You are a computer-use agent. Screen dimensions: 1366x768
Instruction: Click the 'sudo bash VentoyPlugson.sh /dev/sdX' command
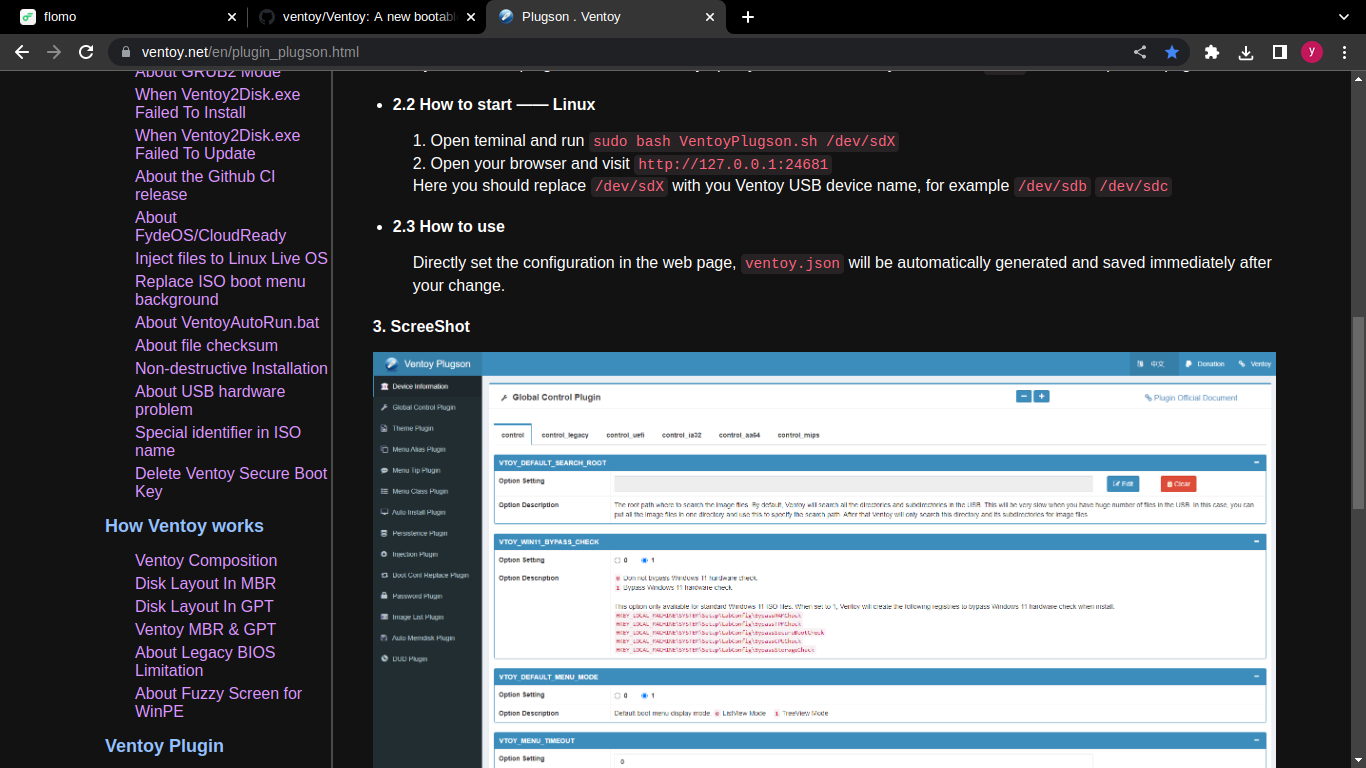point(744,141)
